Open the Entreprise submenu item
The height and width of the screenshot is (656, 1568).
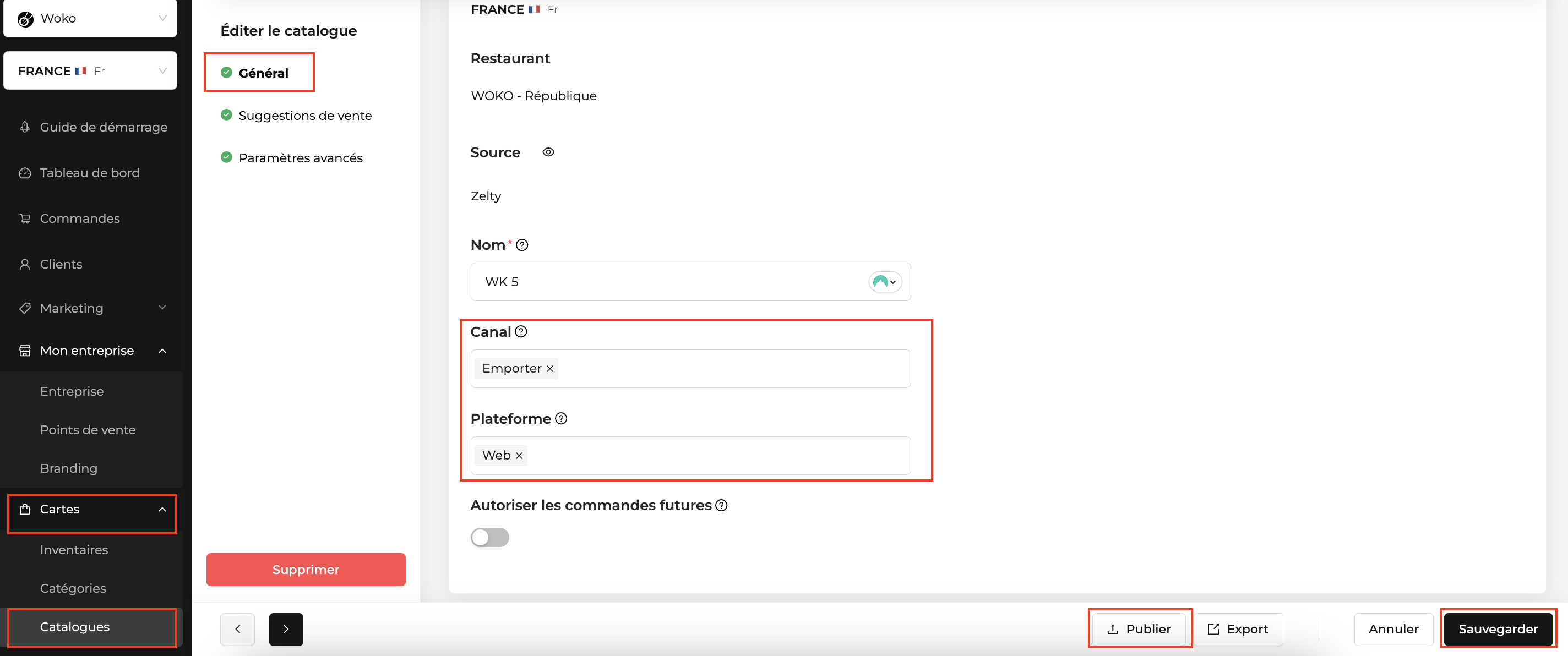pyautogui.click(x=72, y=391)
